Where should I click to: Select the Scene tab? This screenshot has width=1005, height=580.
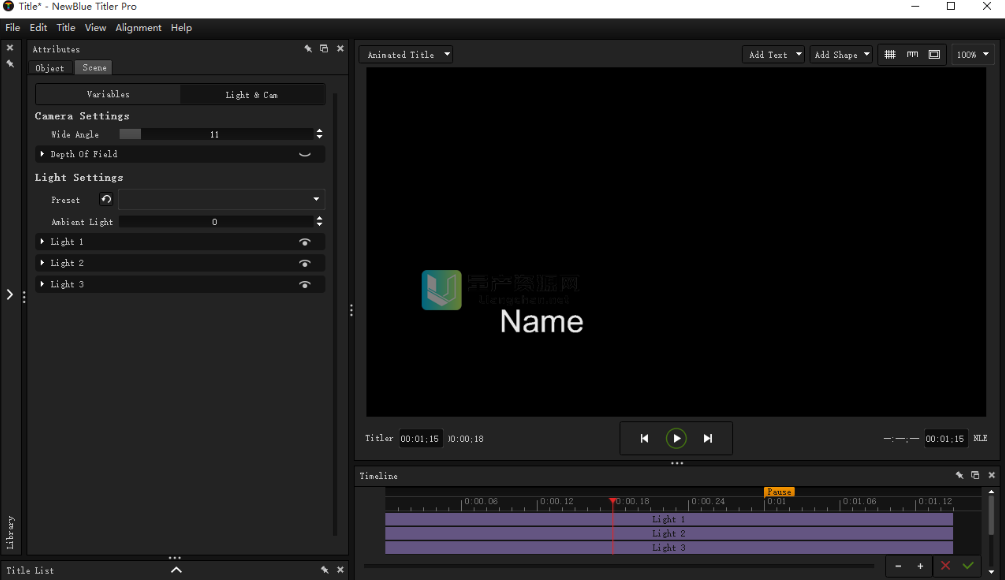pos(94,68)
